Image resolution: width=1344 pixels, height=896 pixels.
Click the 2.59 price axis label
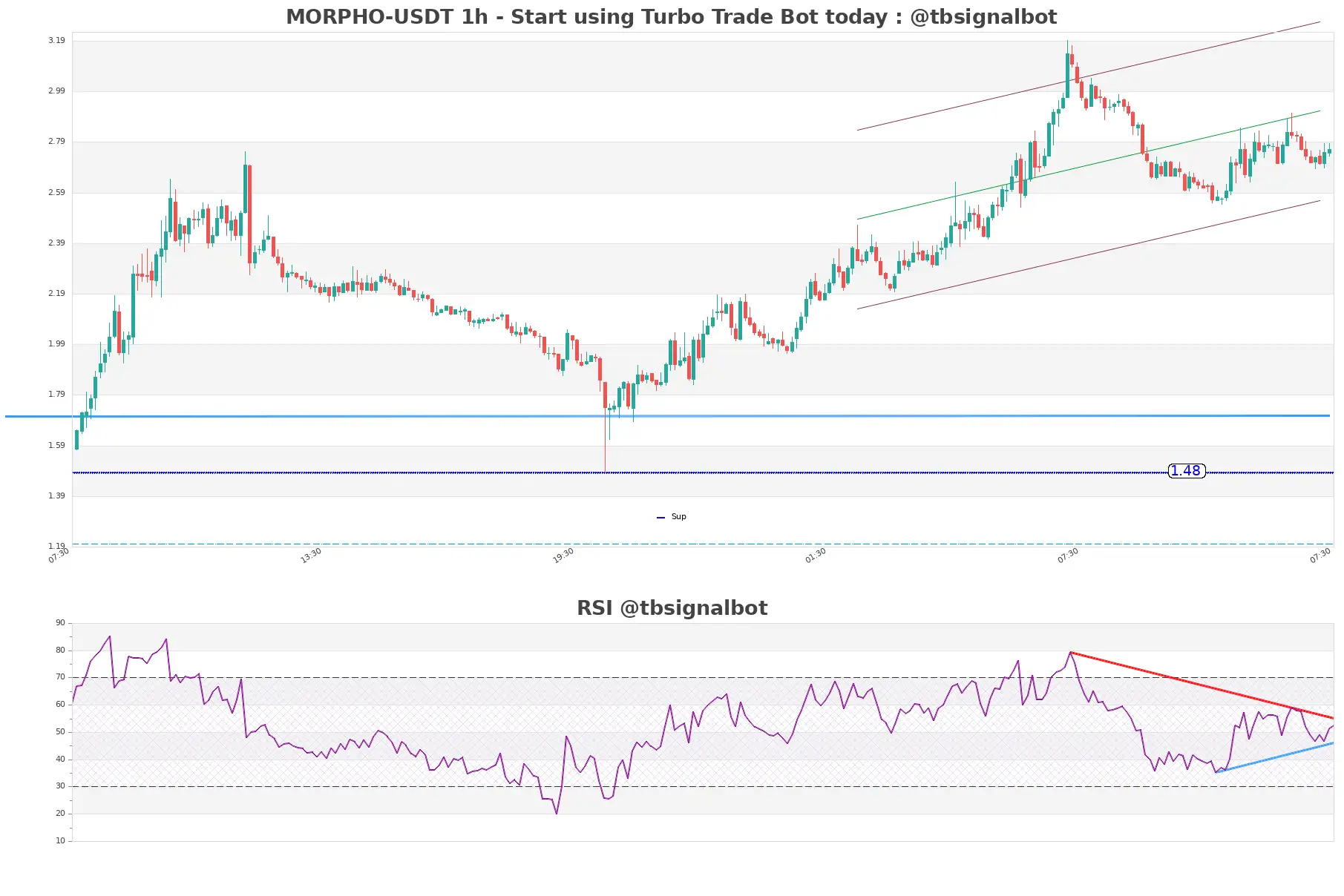[56, 192]
